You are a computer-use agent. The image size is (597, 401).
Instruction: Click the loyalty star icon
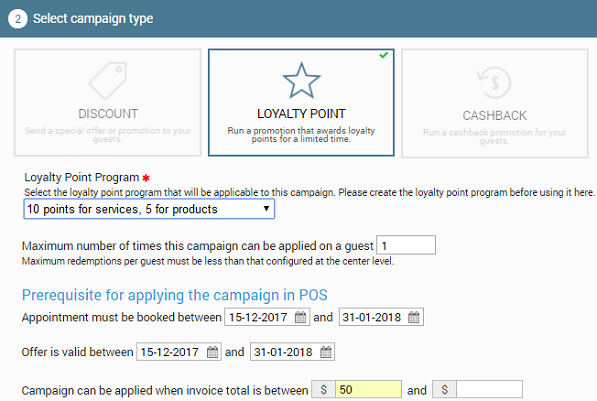click(x=301, y=80)
